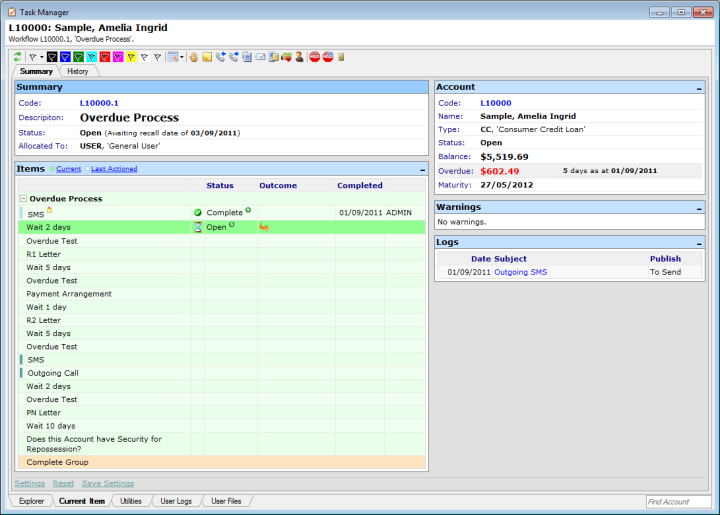This screenshot has width=720, height=515.
Task: Open the Outgoing SMS log link
Action: pyautogui.click(x=520, y=272)
